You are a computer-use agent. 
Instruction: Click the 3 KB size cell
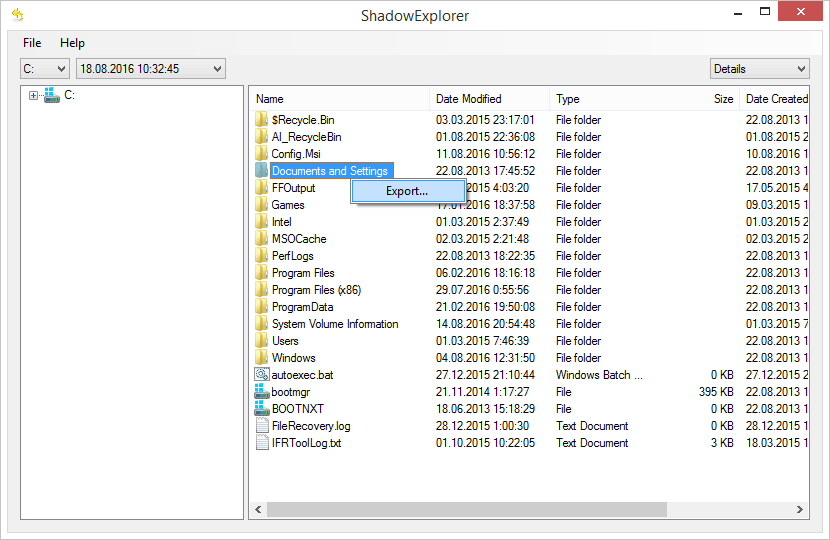click(722, 443)
